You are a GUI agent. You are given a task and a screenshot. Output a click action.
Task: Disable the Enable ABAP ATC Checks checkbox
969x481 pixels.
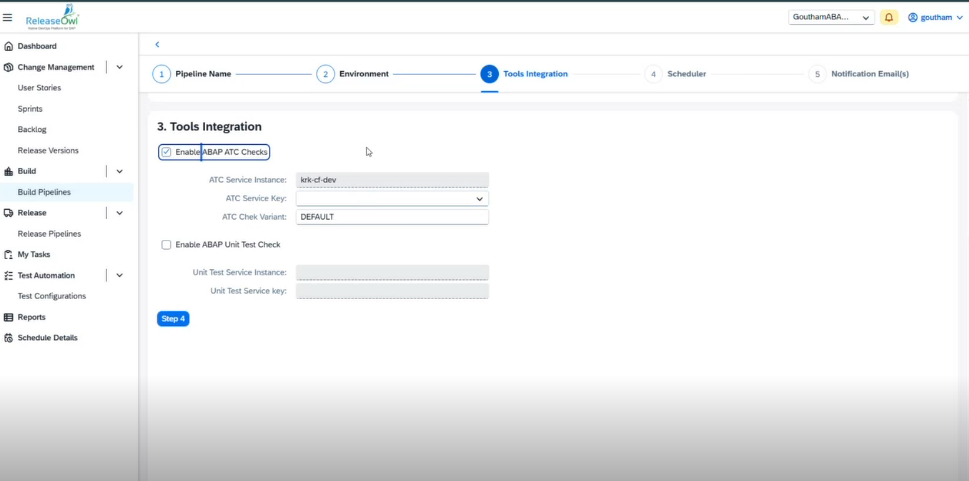(x=166, y=152)
